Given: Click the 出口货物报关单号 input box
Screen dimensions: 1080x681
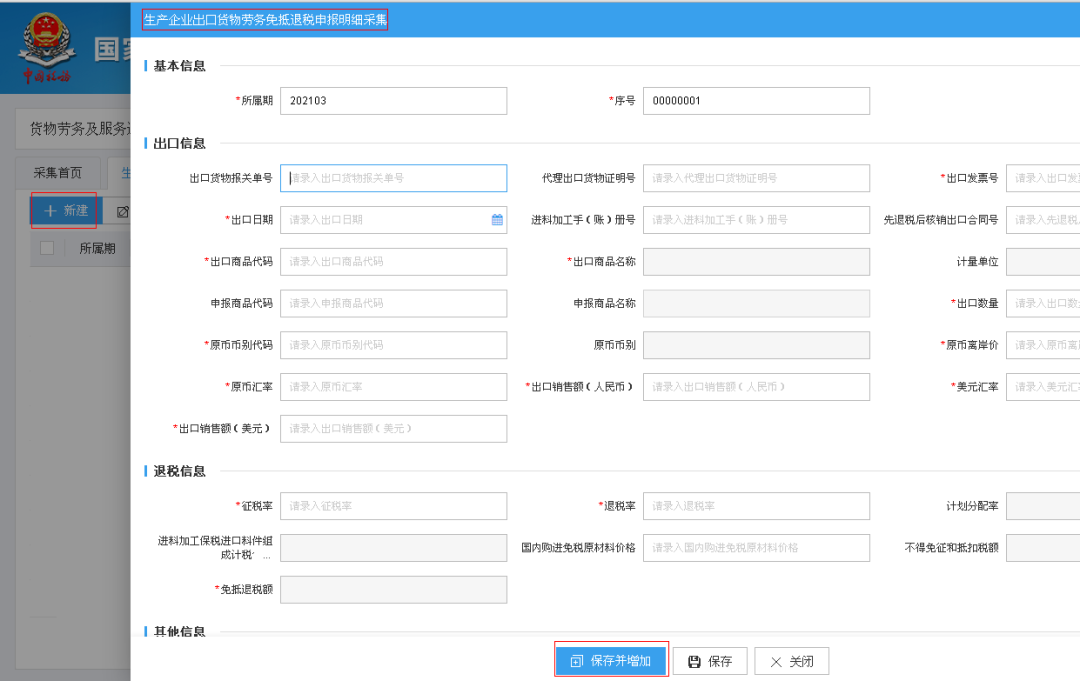Looking at the screenshot, I should coord(393,178).
